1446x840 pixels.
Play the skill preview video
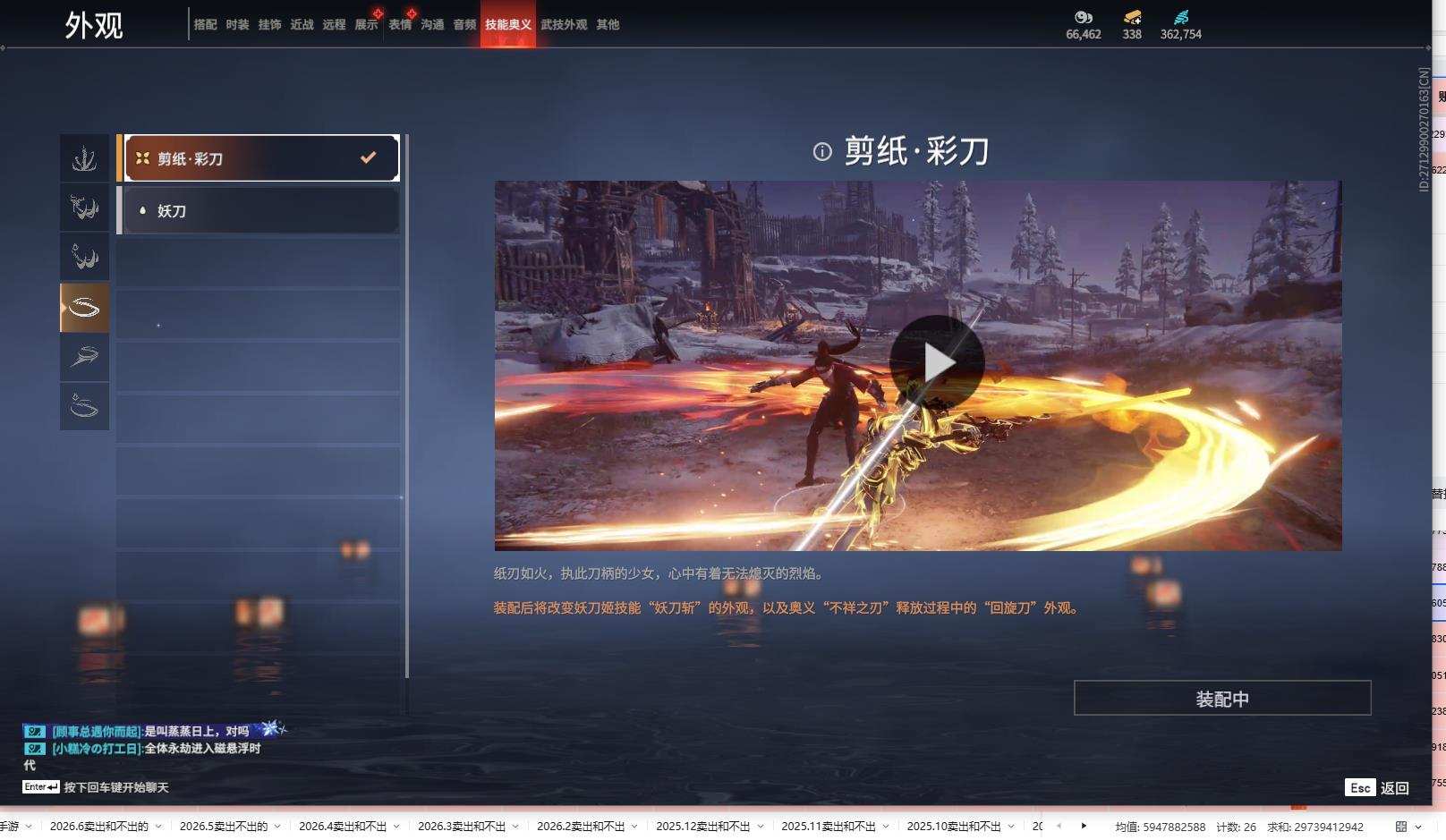click(x=937, y=362)
